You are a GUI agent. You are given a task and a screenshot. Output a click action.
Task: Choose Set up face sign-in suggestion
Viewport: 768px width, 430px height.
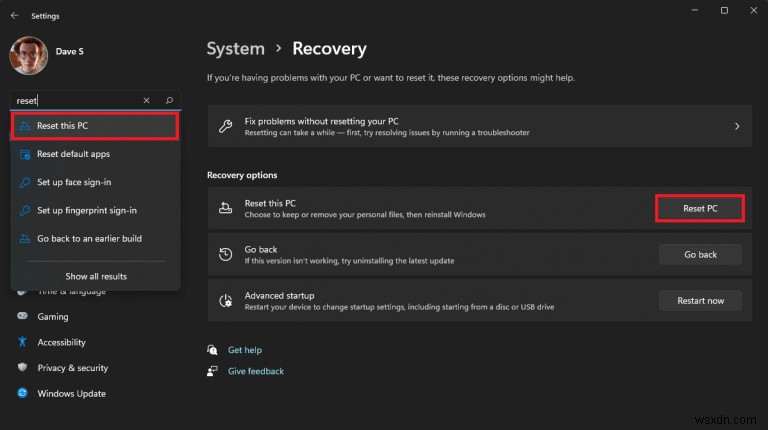pyautogui.click(x=95, y=182)
